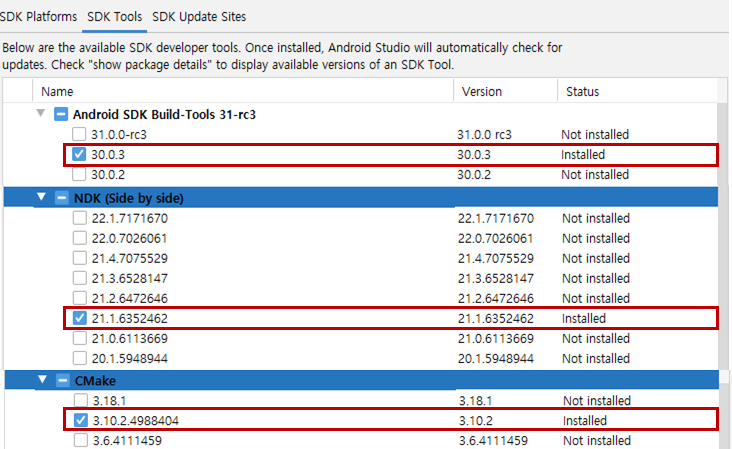Click the 30.0.2 name text
Image resolution: width=732 pixels, height=449 pixels.
[x=108, y=175]
